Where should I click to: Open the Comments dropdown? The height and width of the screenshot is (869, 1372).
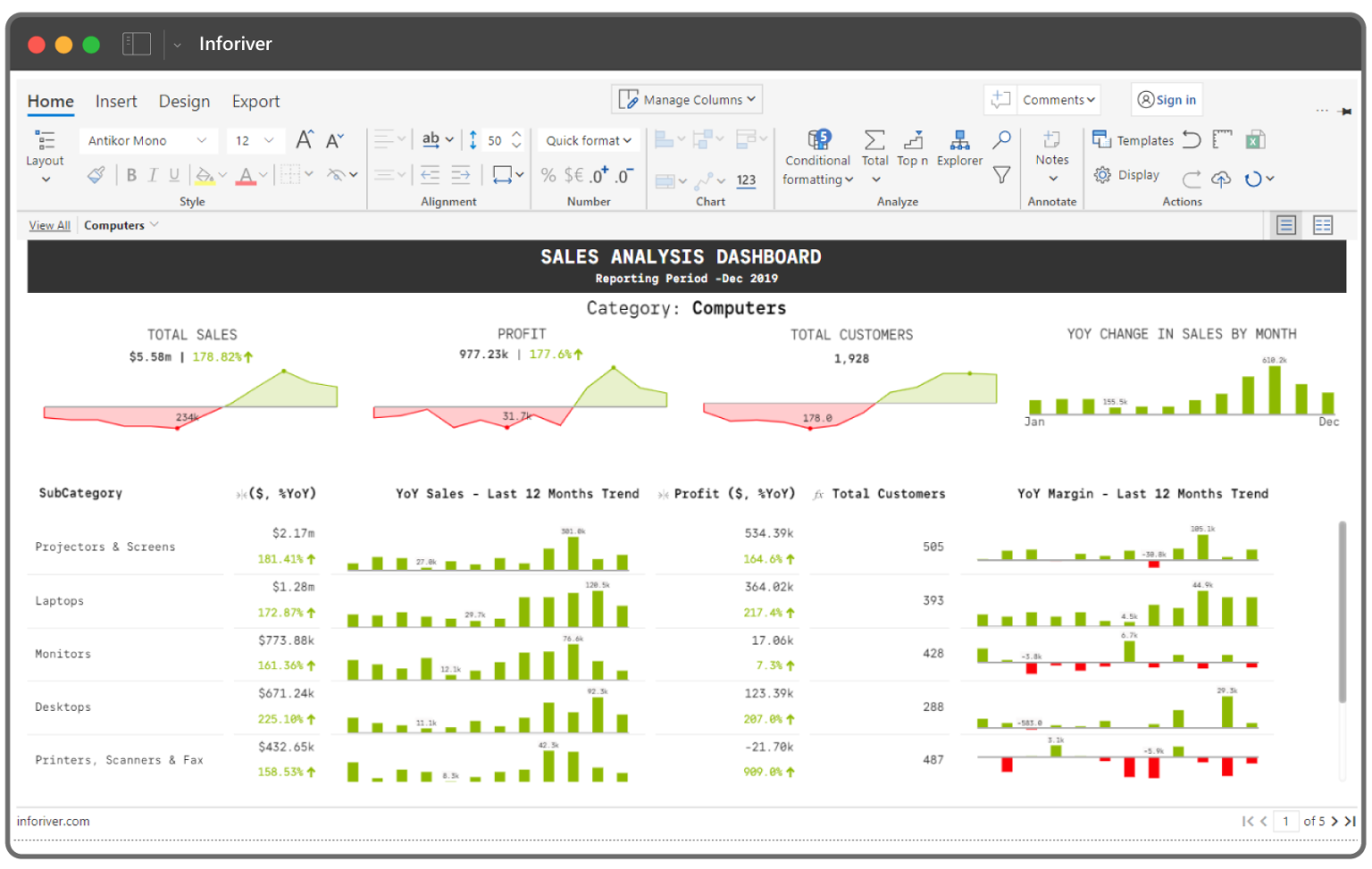[x=1058, y=100]
